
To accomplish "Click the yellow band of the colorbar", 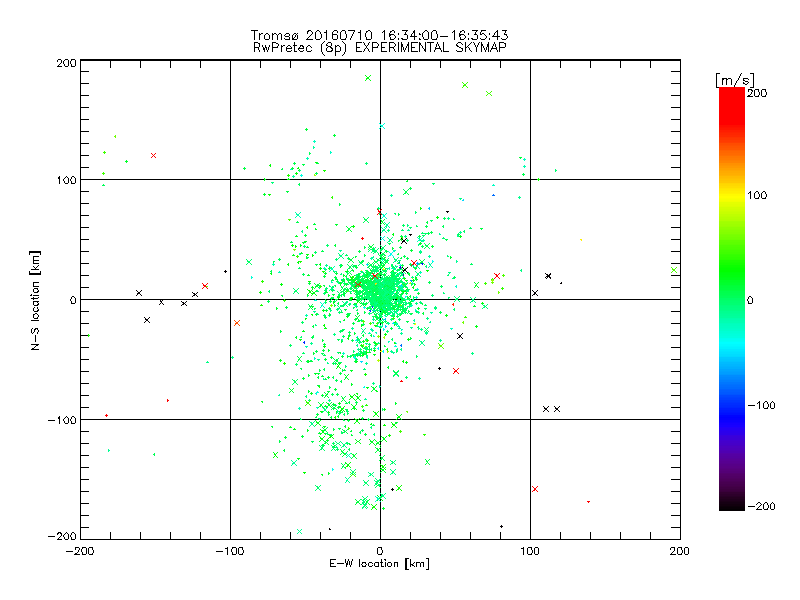I will click(x=732, y=195).
